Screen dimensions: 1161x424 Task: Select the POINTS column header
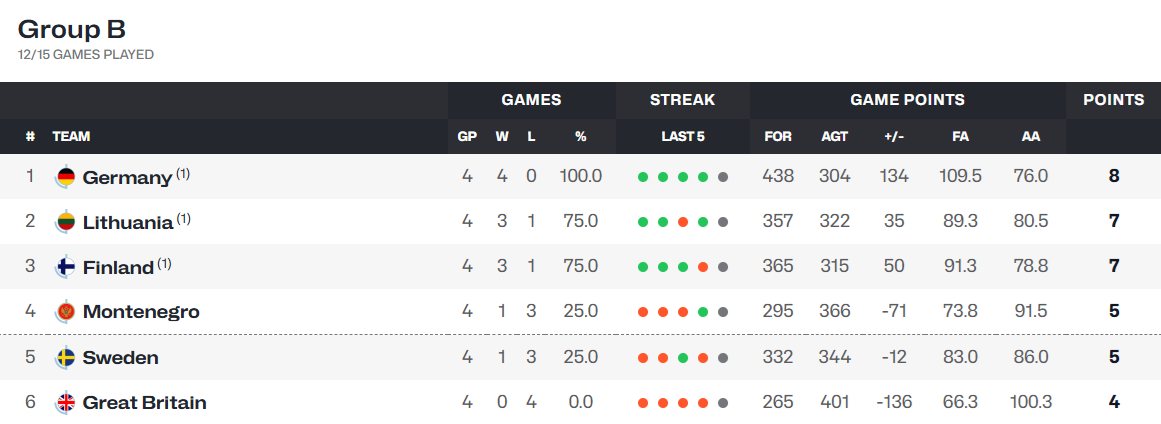point(1114,100)
